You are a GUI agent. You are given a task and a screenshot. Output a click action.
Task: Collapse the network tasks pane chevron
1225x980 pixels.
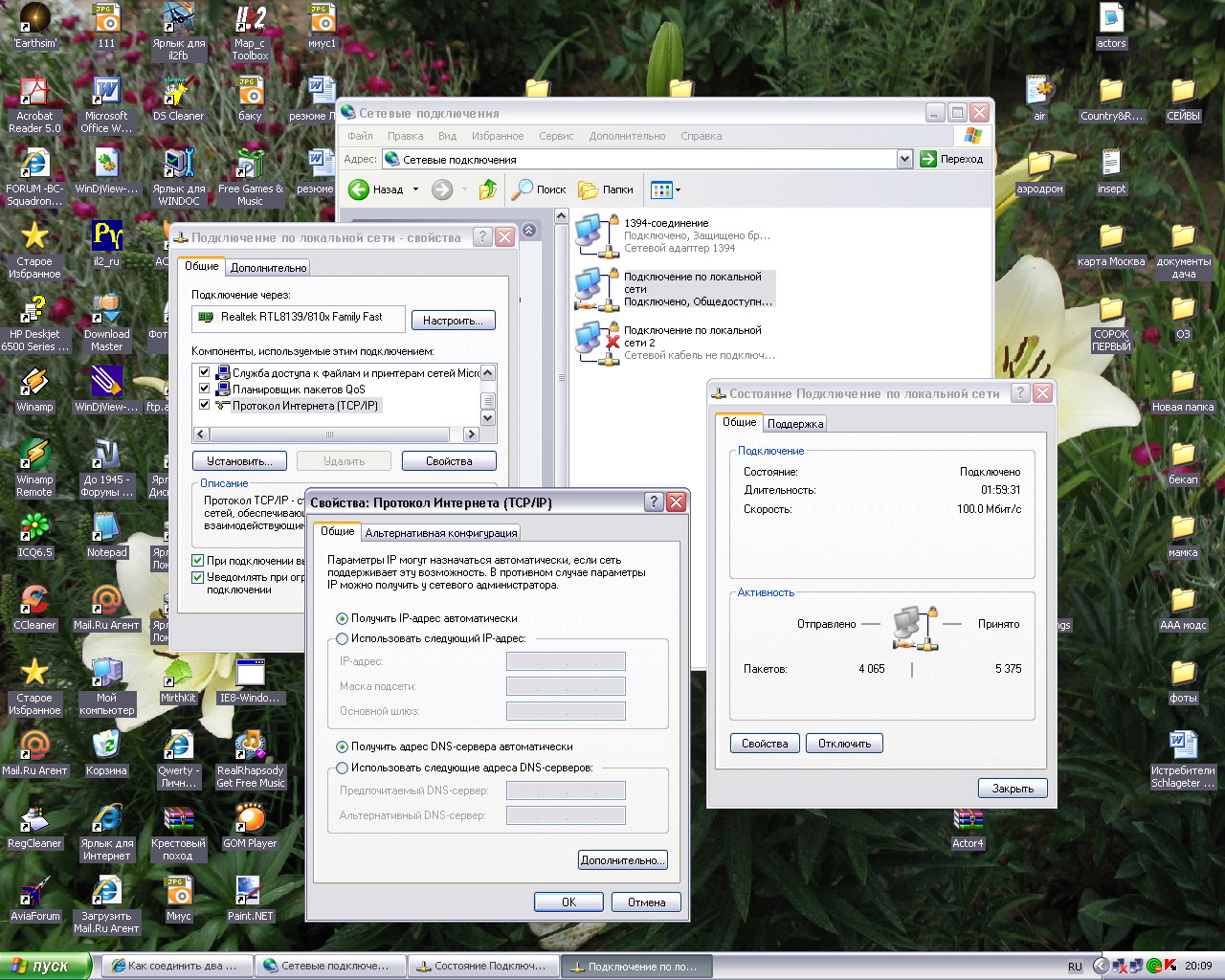530,231
